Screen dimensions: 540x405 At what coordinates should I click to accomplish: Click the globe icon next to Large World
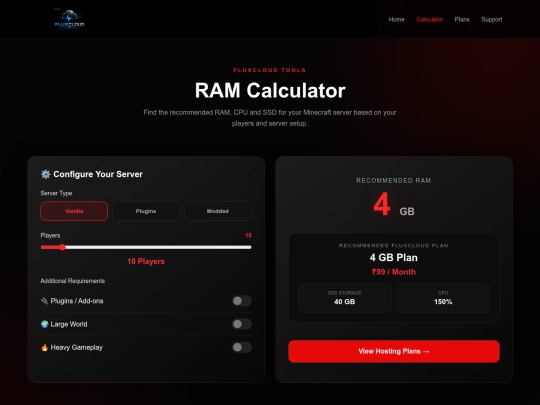click(44, 324)
